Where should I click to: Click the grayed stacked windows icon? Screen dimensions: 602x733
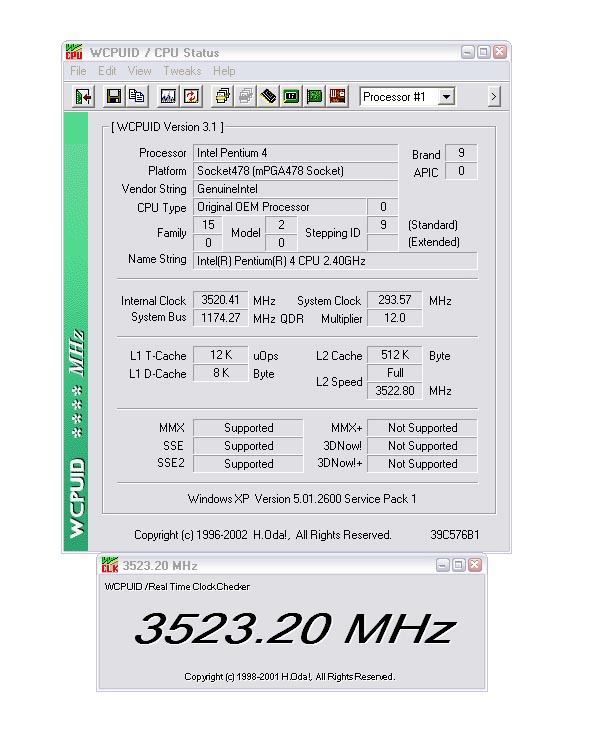click(x=245, y=97)
